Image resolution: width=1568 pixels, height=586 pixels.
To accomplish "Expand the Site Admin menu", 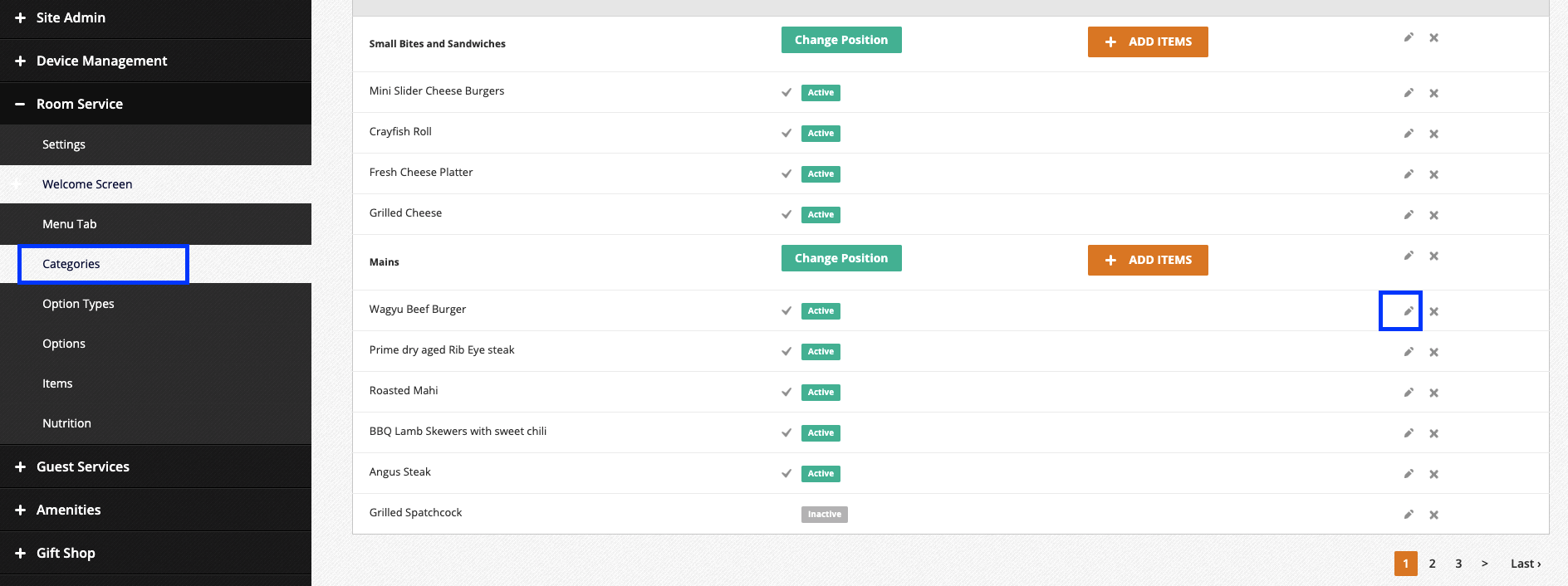I will [71, 17].
